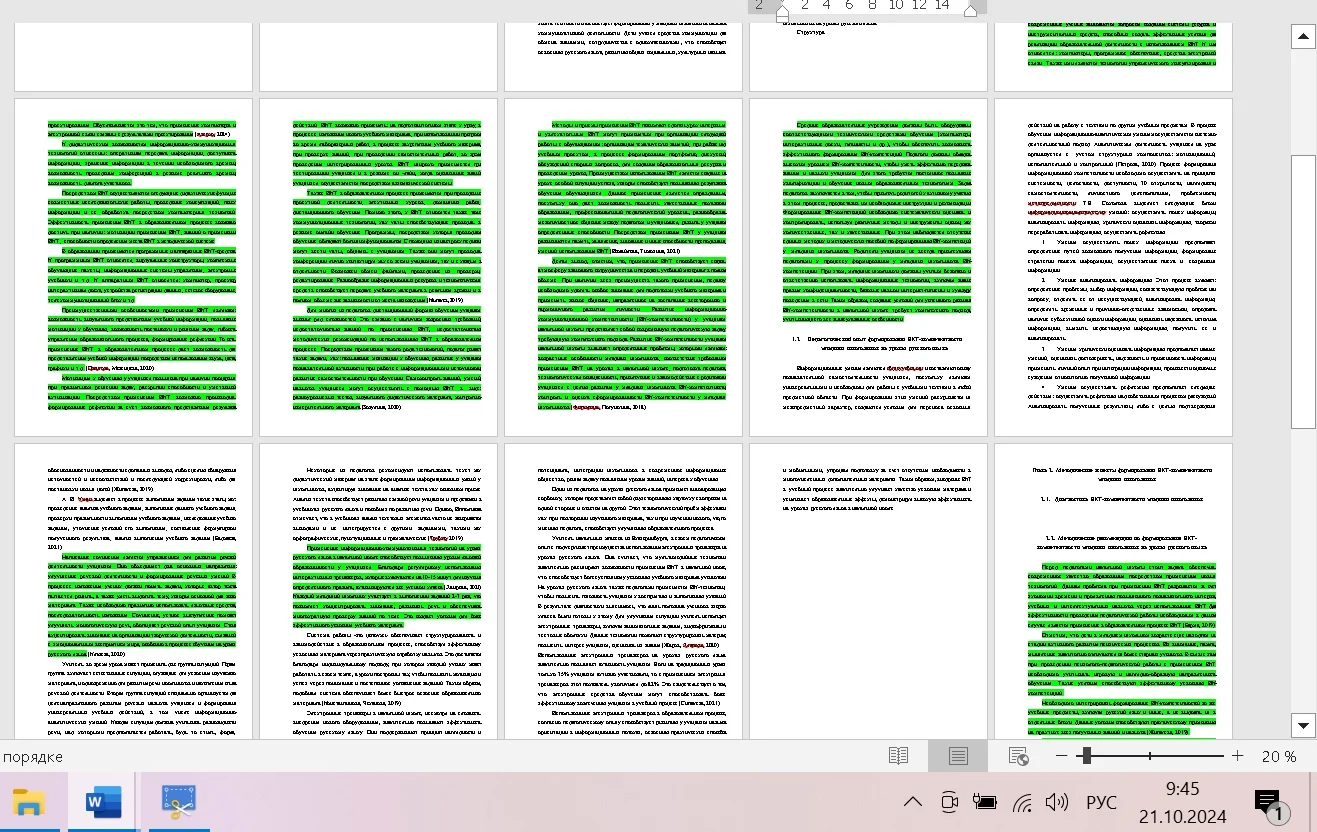Click the speaker volume tray icon
Screen dimensions: 1317x832
[1057, 802]
